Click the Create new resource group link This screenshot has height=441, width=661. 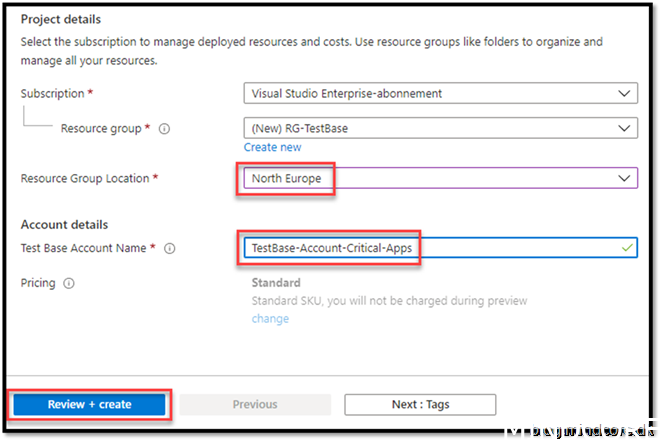[x=272, y=147]
